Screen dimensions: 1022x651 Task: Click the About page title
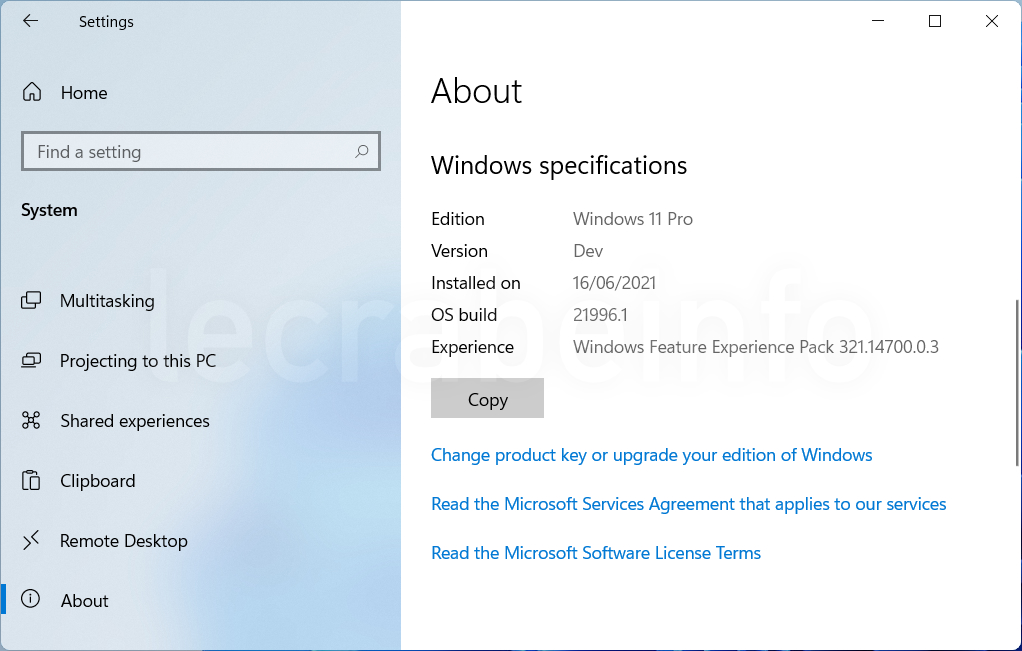click(476, 91)
